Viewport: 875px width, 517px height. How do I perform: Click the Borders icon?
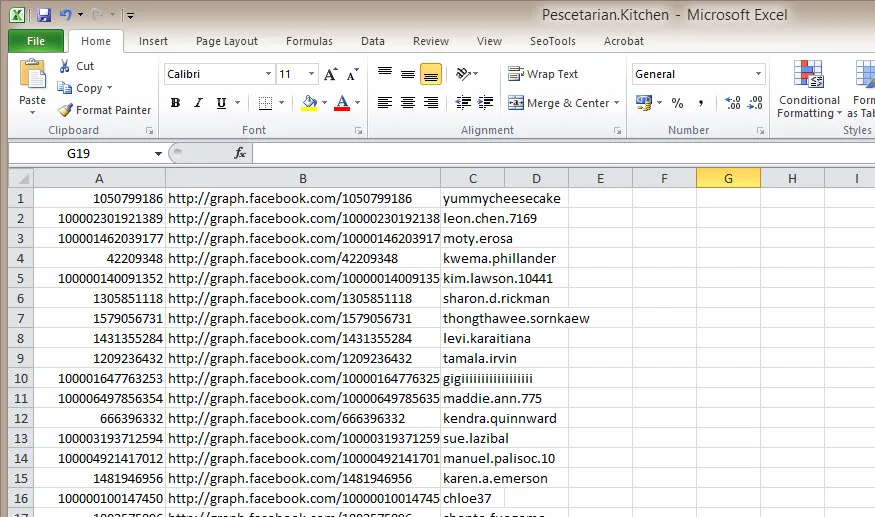pos(265,103)
